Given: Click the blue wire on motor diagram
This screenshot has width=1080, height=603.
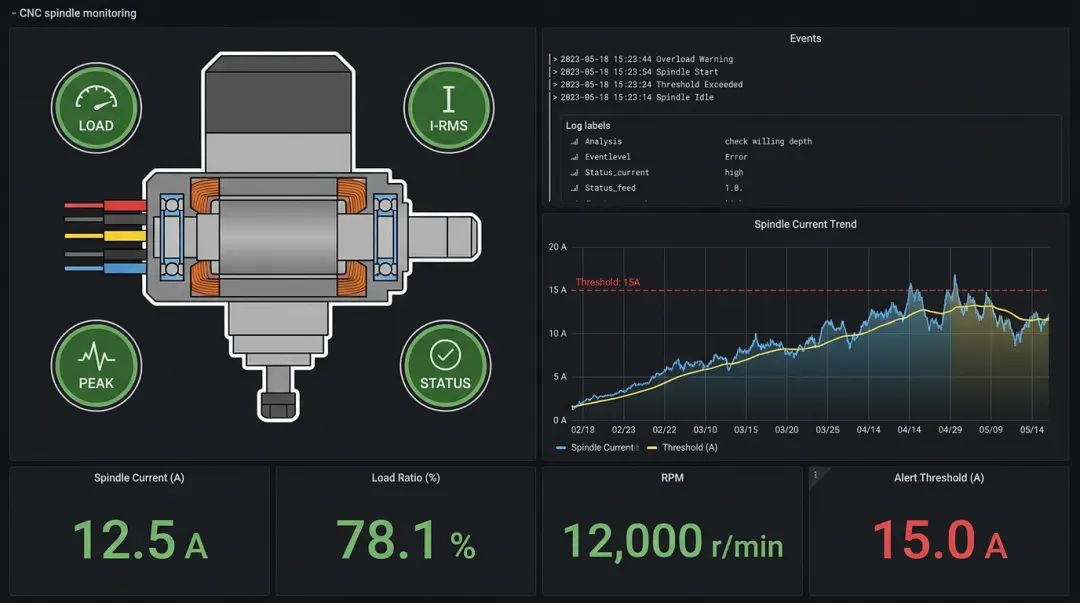Looking at the screenshot, I should point(105,268).
